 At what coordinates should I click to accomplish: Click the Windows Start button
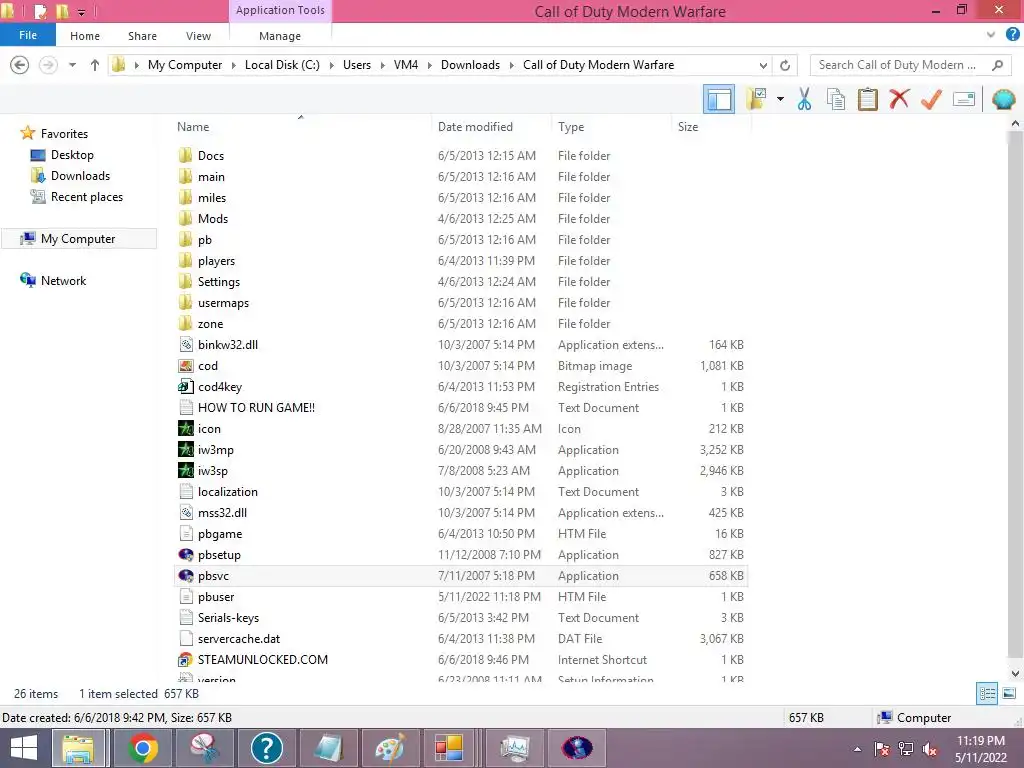[x=23, y=748]
